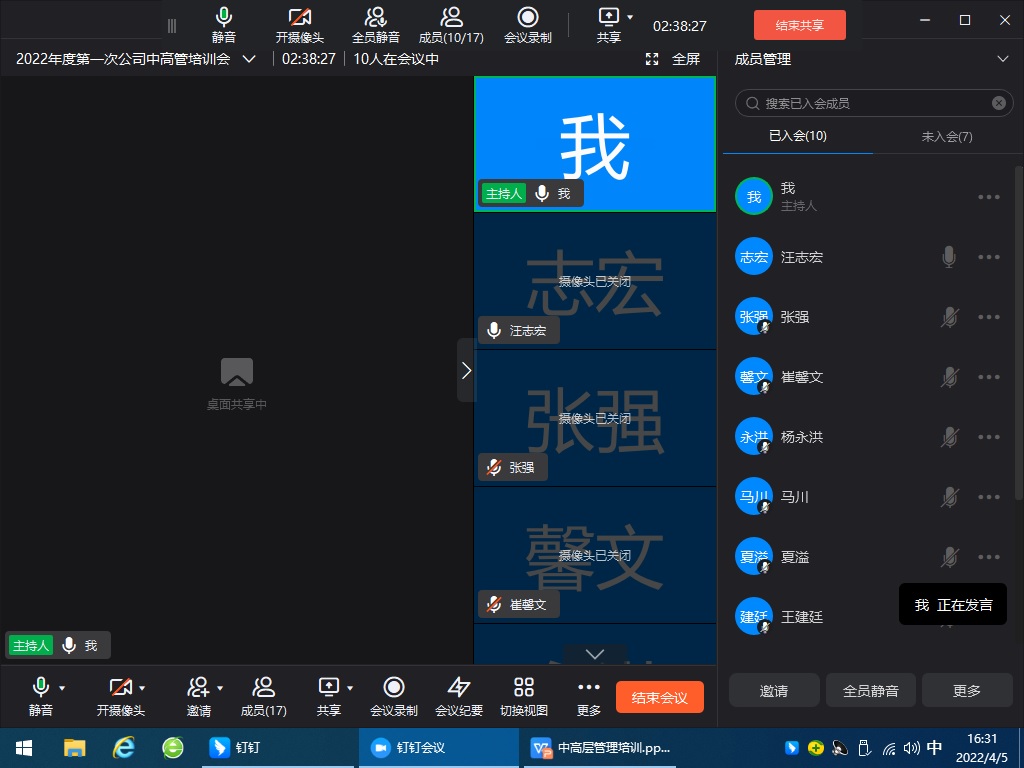Image resolution: width=1024 pixels, height=768 pixels.
Task: Open more options for 杨永洪
Action: [989, 437]
